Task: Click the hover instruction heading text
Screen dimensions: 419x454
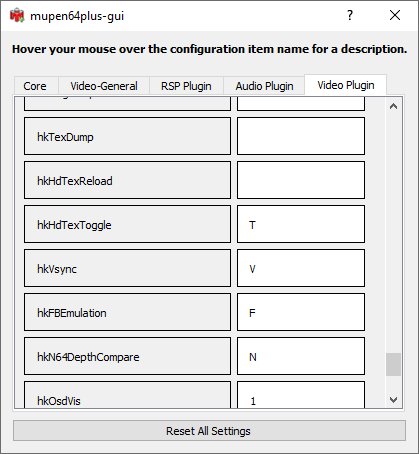Action: (209, 49)
